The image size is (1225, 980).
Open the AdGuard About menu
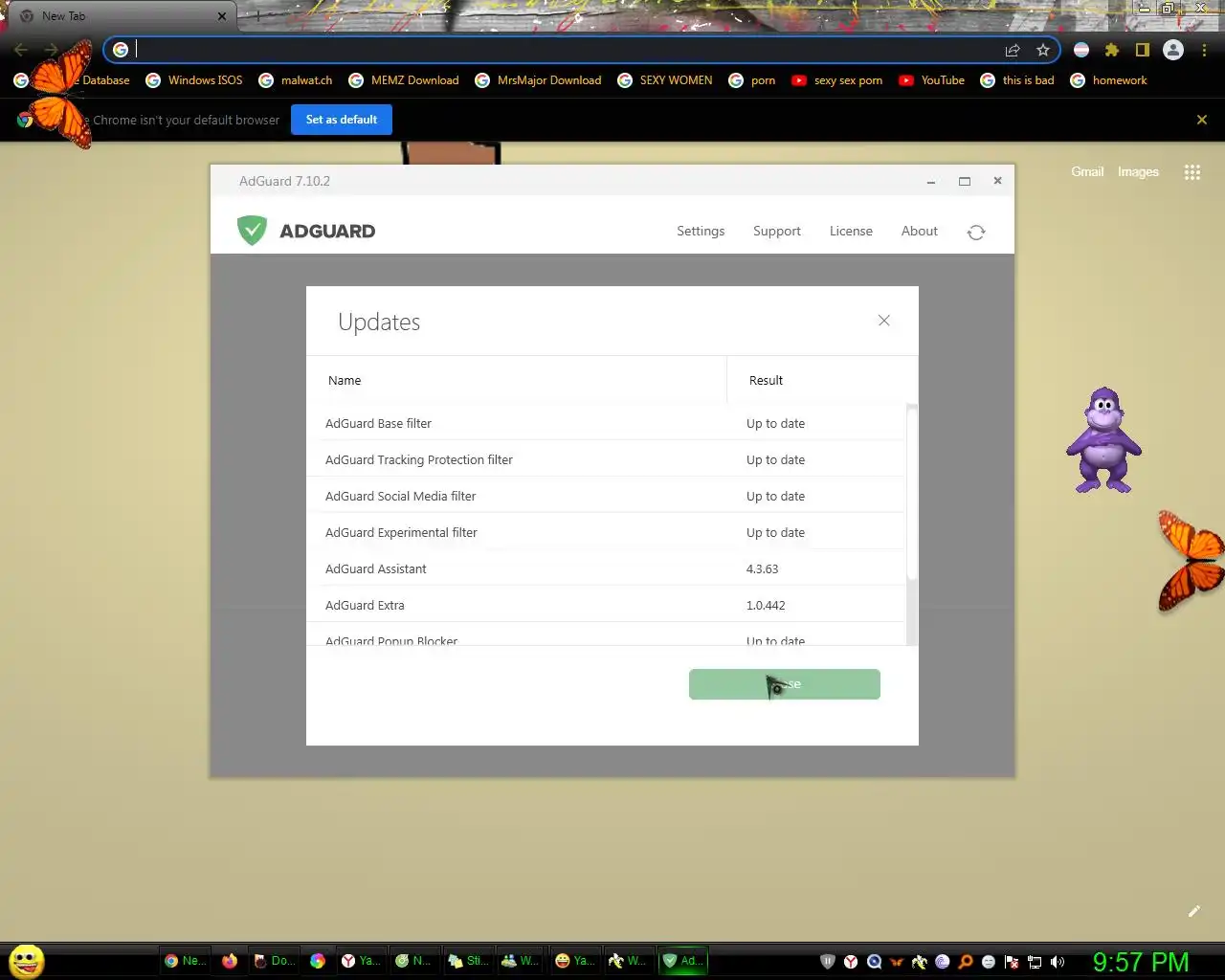[x=920, y=231]
